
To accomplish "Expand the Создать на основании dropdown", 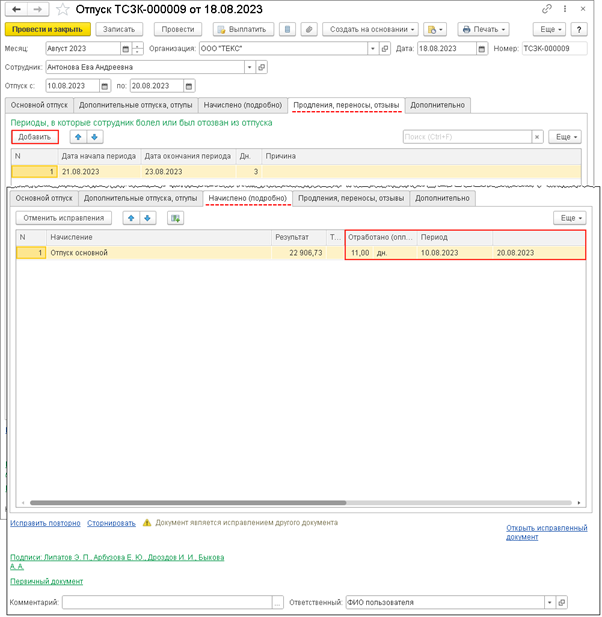I will click(371, 29).
